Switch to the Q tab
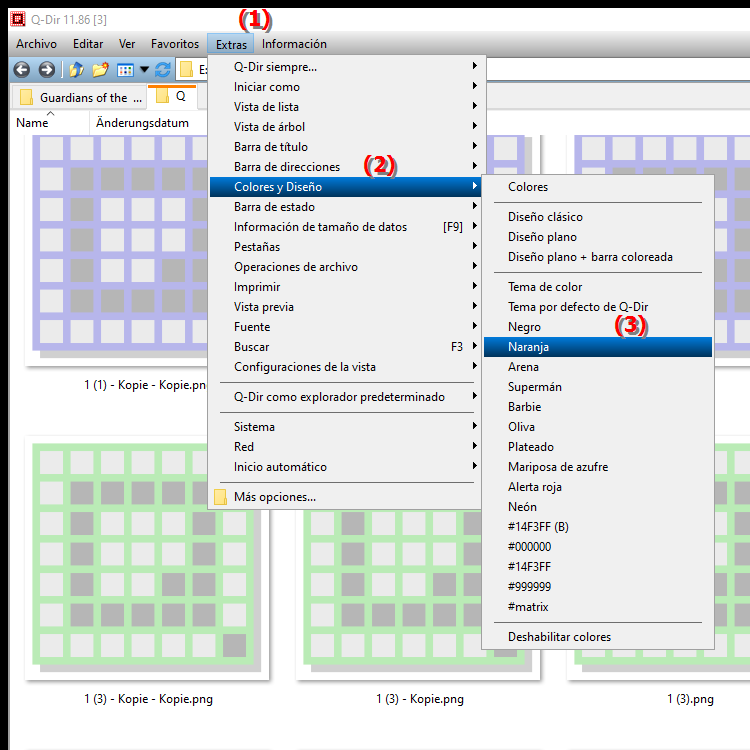This screenshot has width=750, height=750. click(x=172, y=96)
